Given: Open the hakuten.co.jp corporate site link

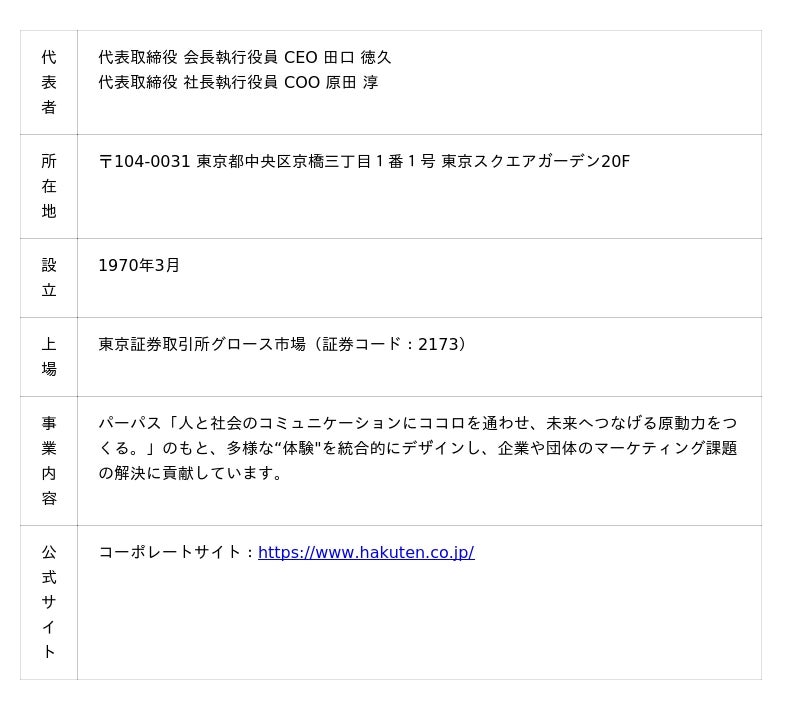Looking at the screenshot, I should (x=366, y=552).
